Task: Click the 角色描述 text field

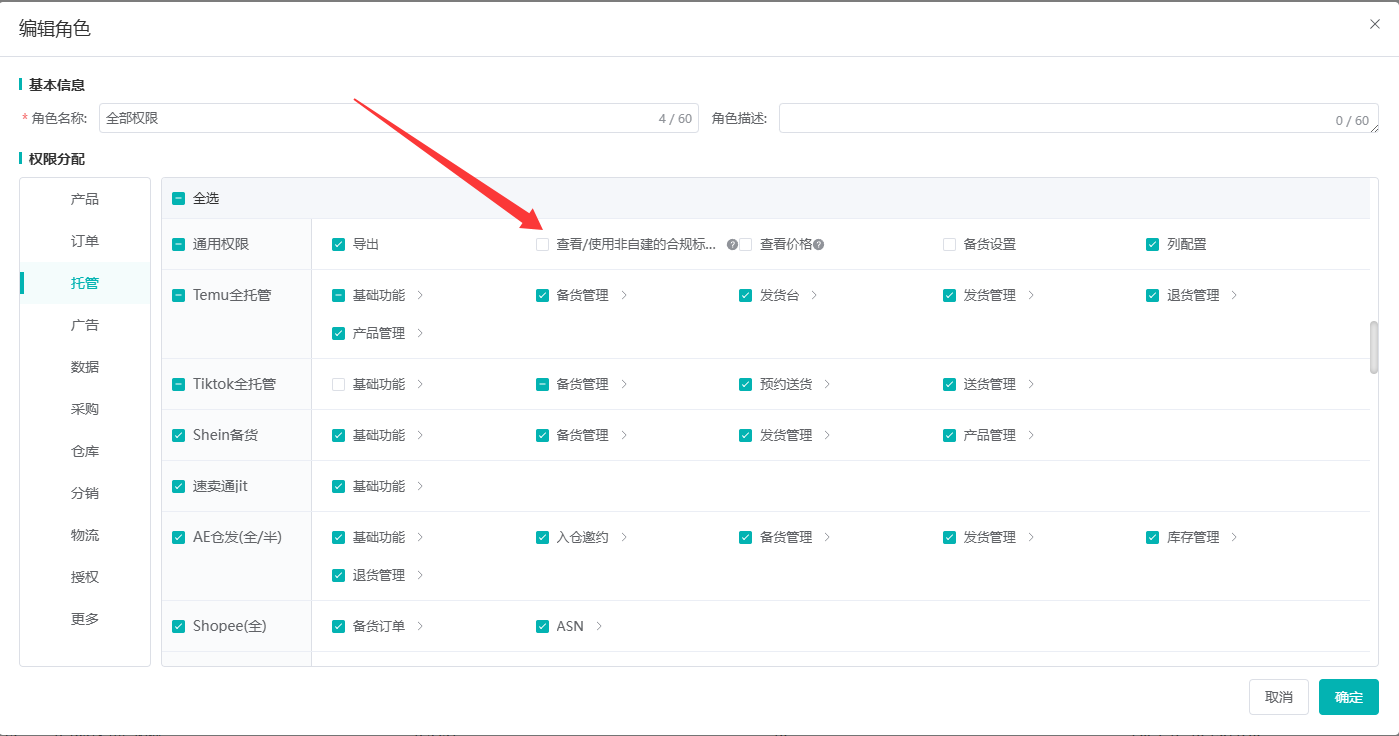Action: click(1079, 118)
